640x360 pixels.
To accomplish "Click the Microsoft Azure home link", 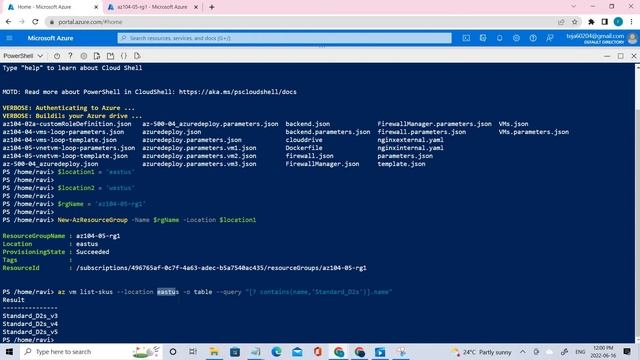I will 50,38.
